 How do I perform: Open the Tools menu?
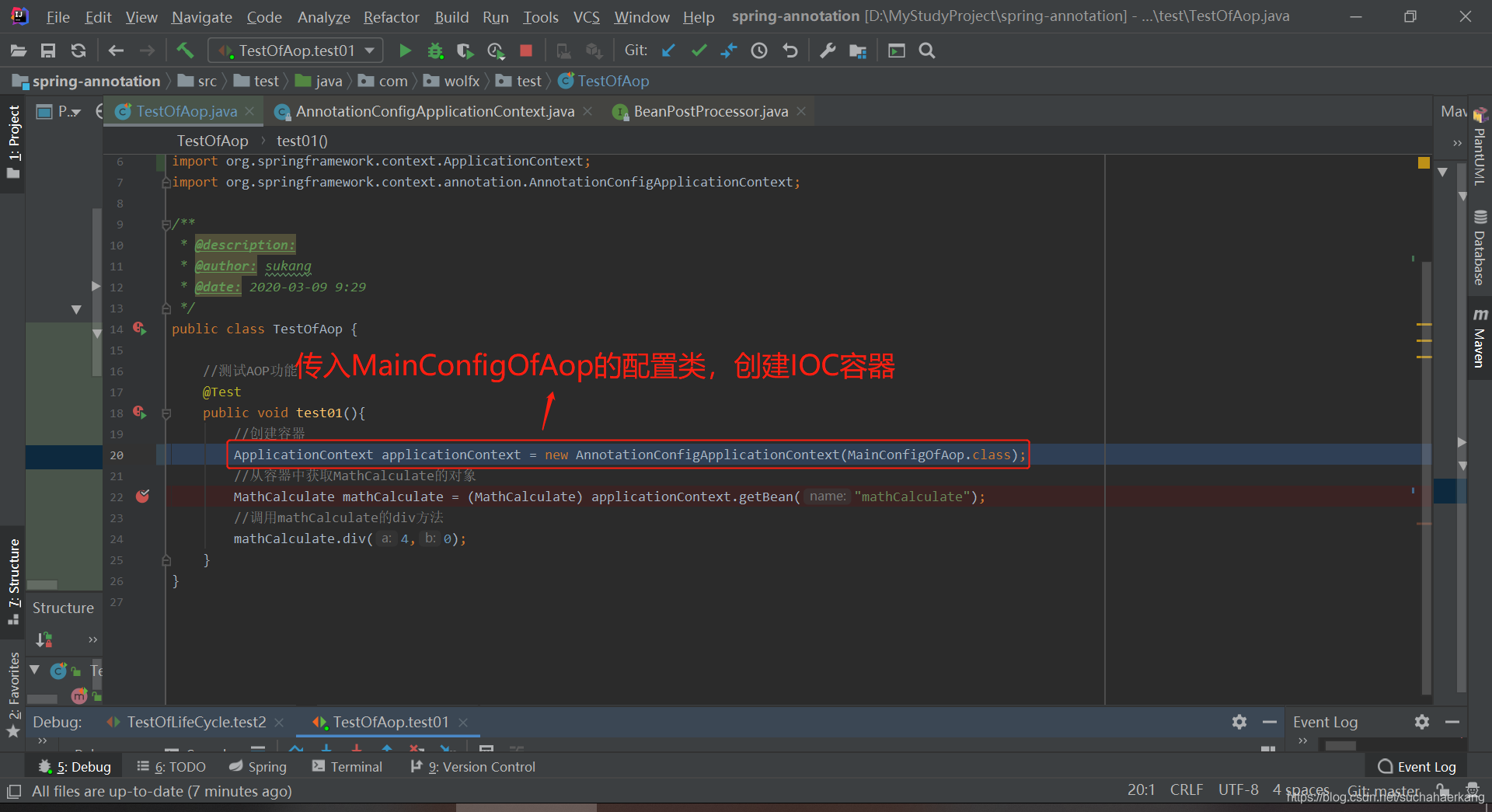pyautogui.click(x=540, y=16)
